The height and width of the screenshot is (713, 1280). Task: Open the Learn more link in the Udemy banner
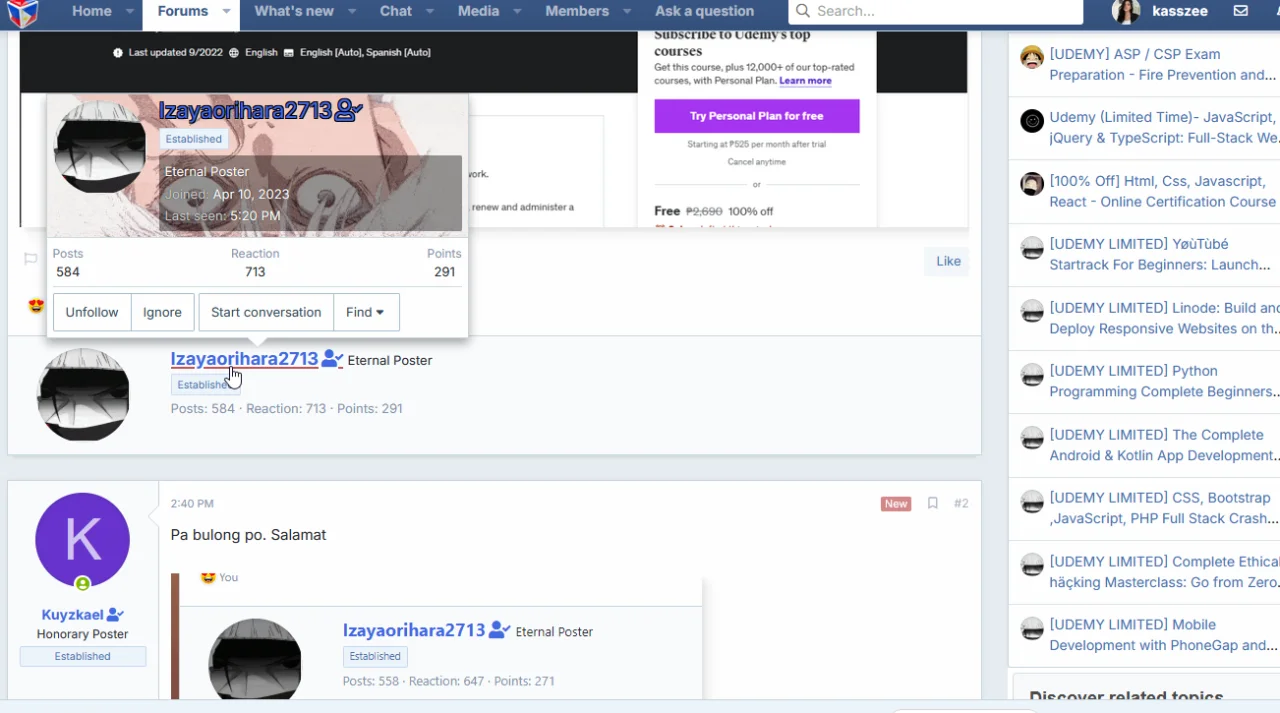tap(805, 81)
